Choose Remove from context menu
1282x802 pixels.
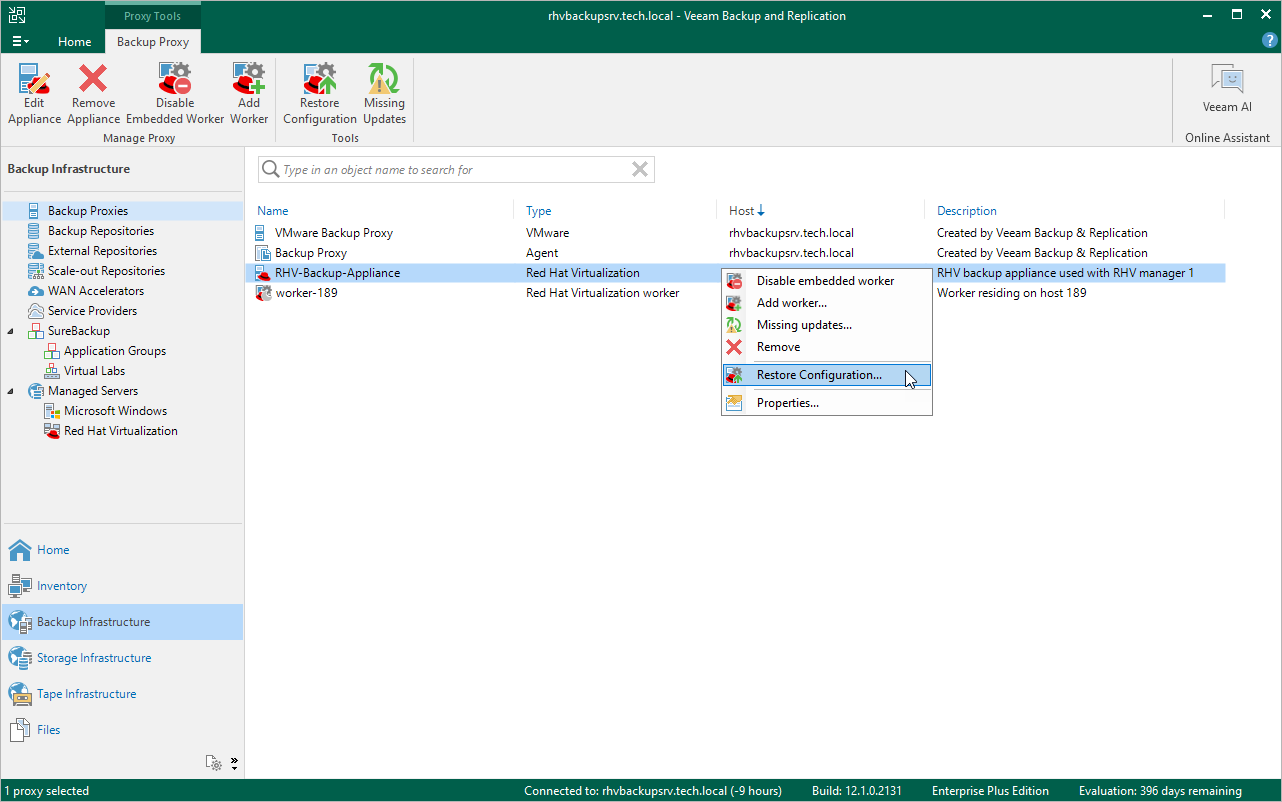(827, 347)
